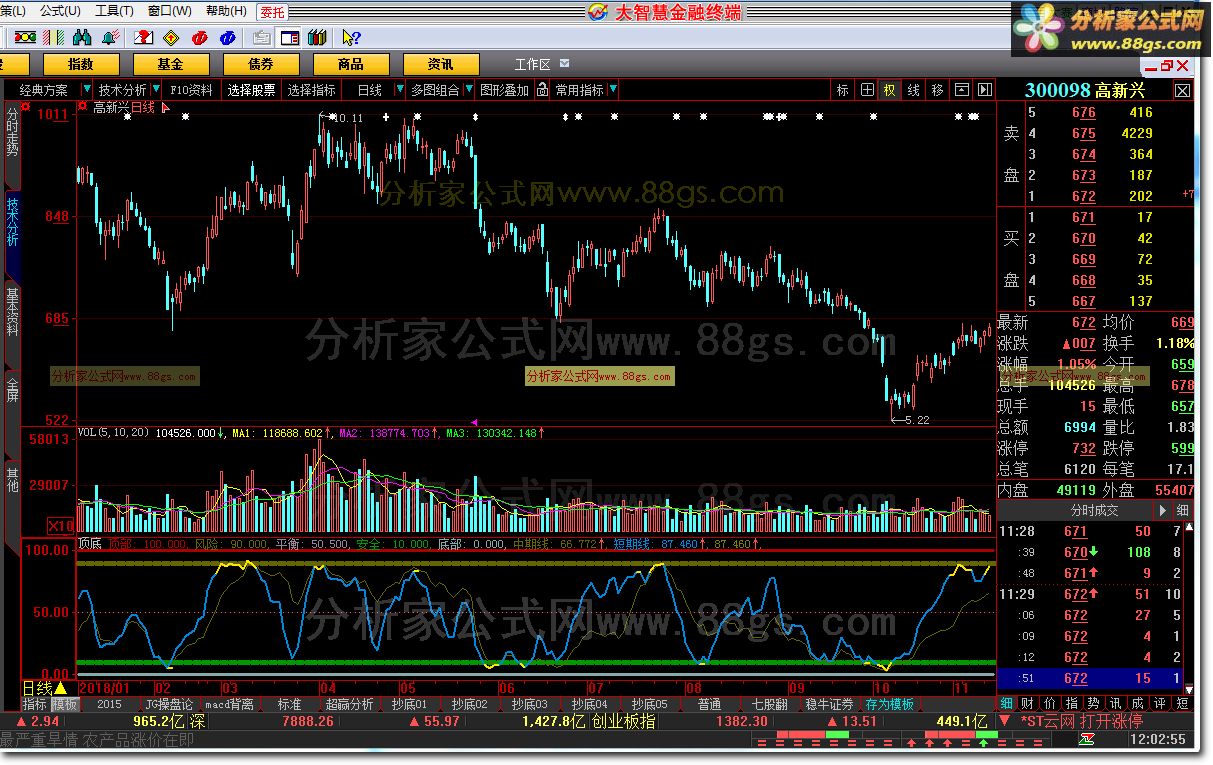Viewport: 1213px width, 765px height.
Task: Close the 300098 quote panel with X box
Action: click(1182, 91)
